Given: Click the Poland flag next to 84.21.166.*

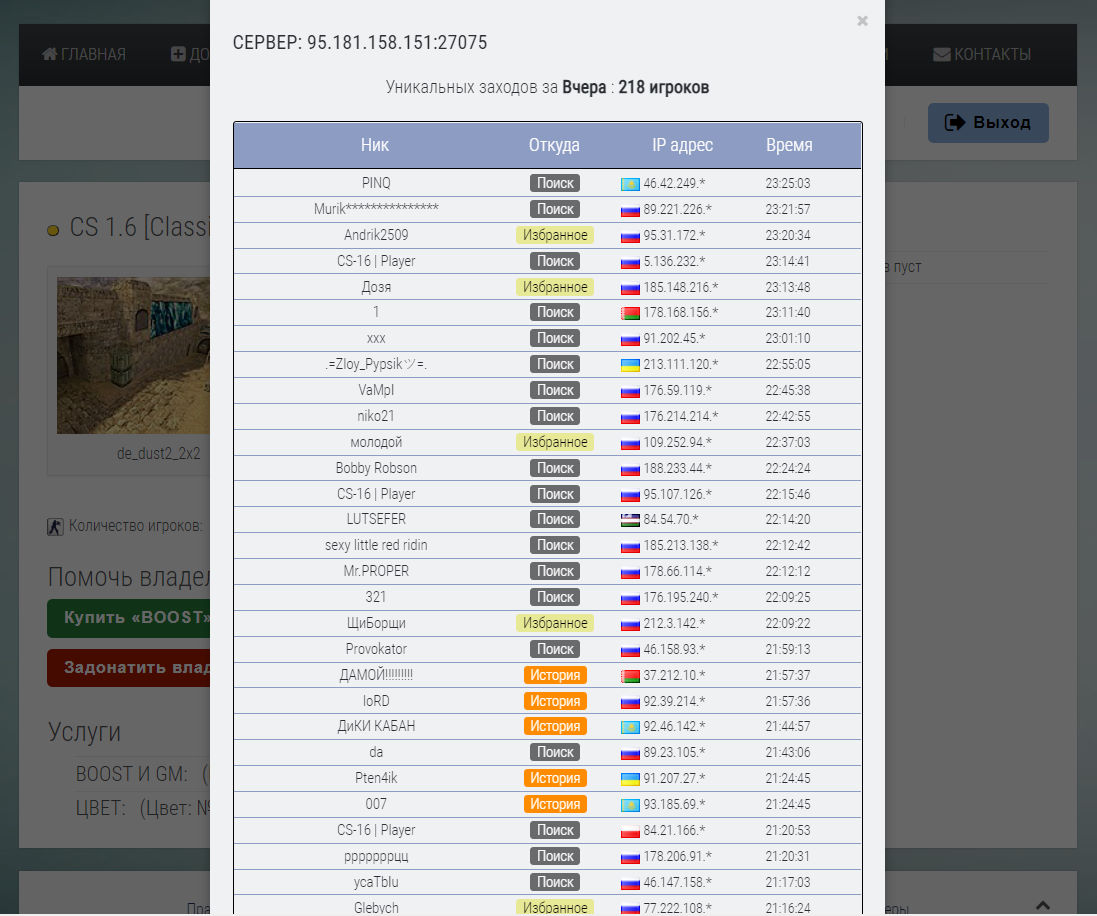Looking at the screenshot, I should (x=630, y=831).
